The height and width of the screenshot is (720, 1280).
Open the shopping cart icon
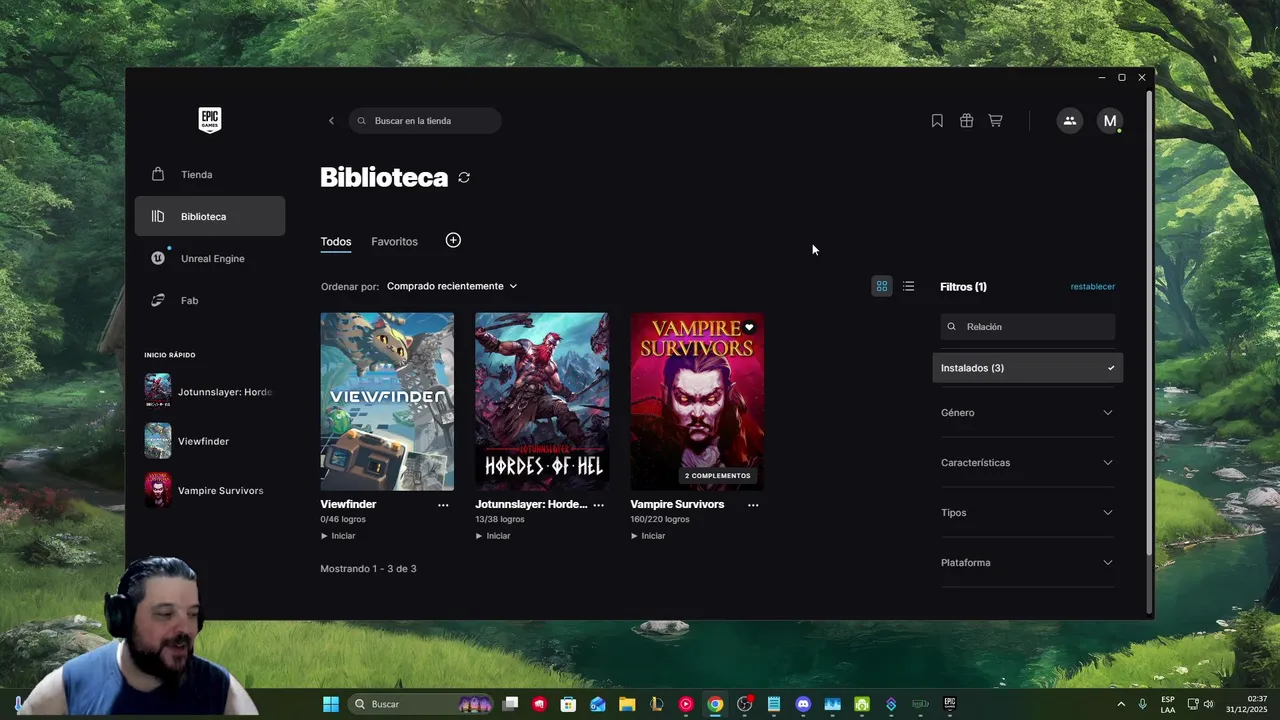[x=995, y=121]
